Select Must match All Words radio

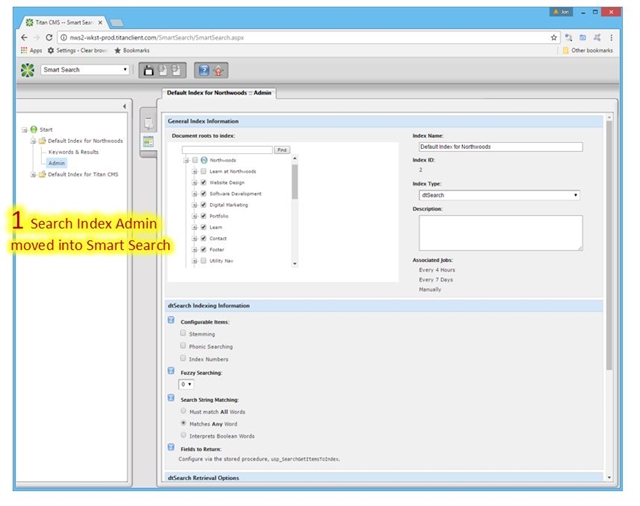click(x=183, y=411)
